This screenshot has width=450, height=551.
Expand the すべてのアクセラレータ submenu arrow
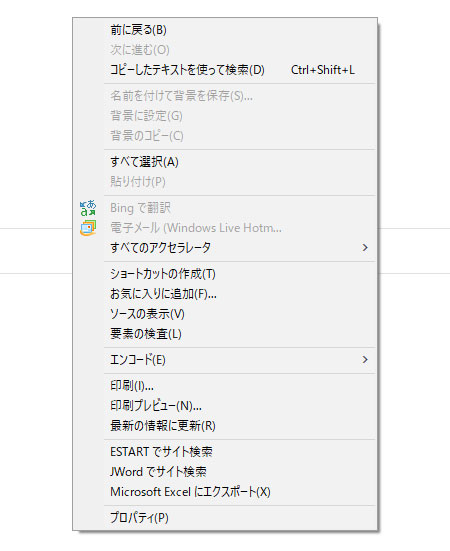tap(365, 248)
